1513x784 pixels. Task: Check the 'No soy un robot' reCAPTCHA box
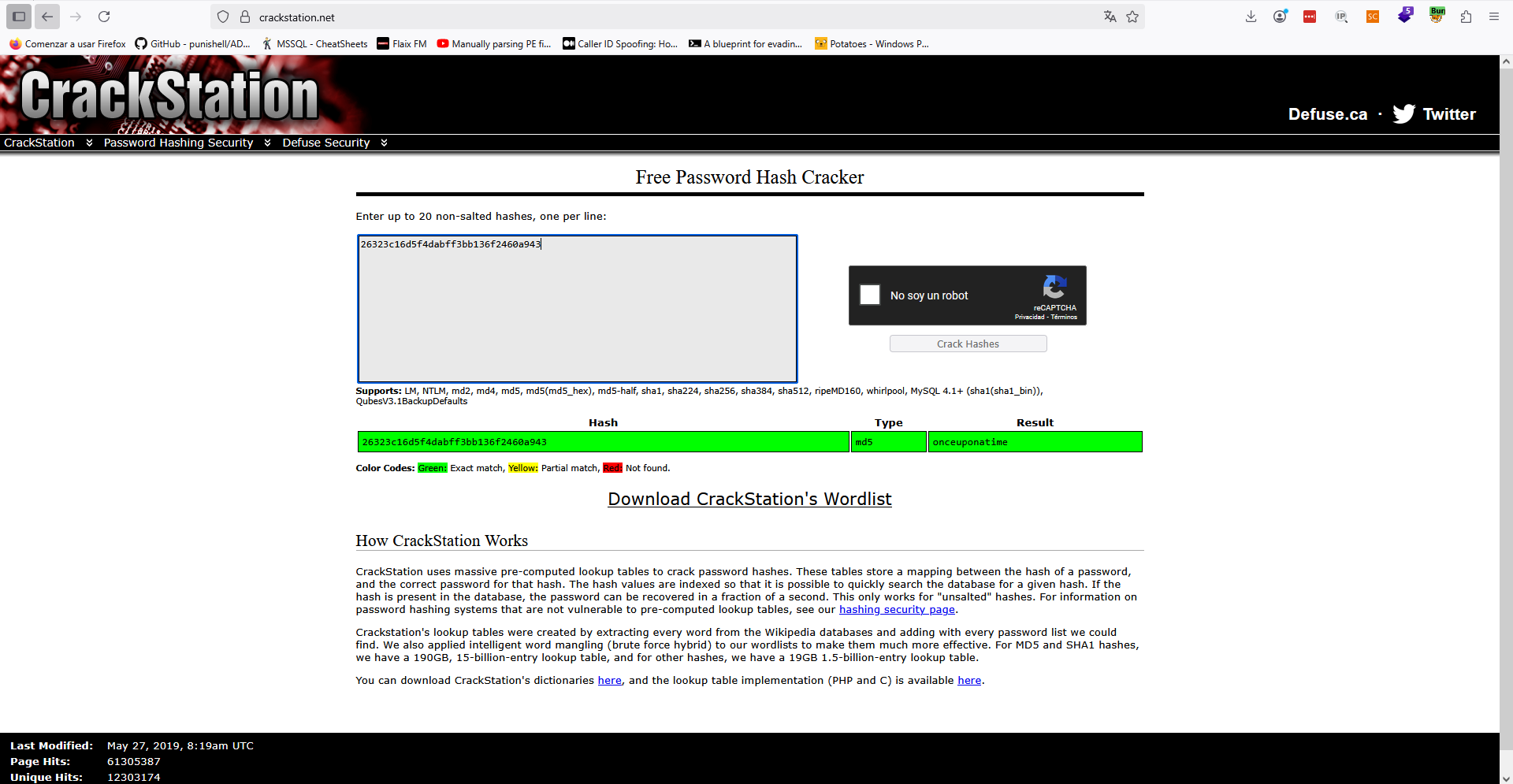(870, 295)
